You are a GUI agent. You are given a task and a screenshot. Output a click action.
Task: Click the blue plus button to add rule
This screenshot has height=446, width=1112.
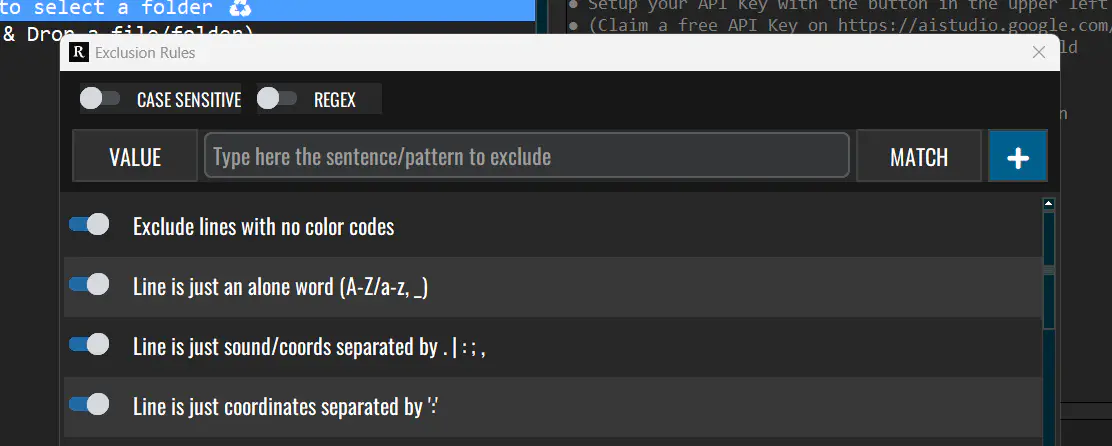[1017, 157]
